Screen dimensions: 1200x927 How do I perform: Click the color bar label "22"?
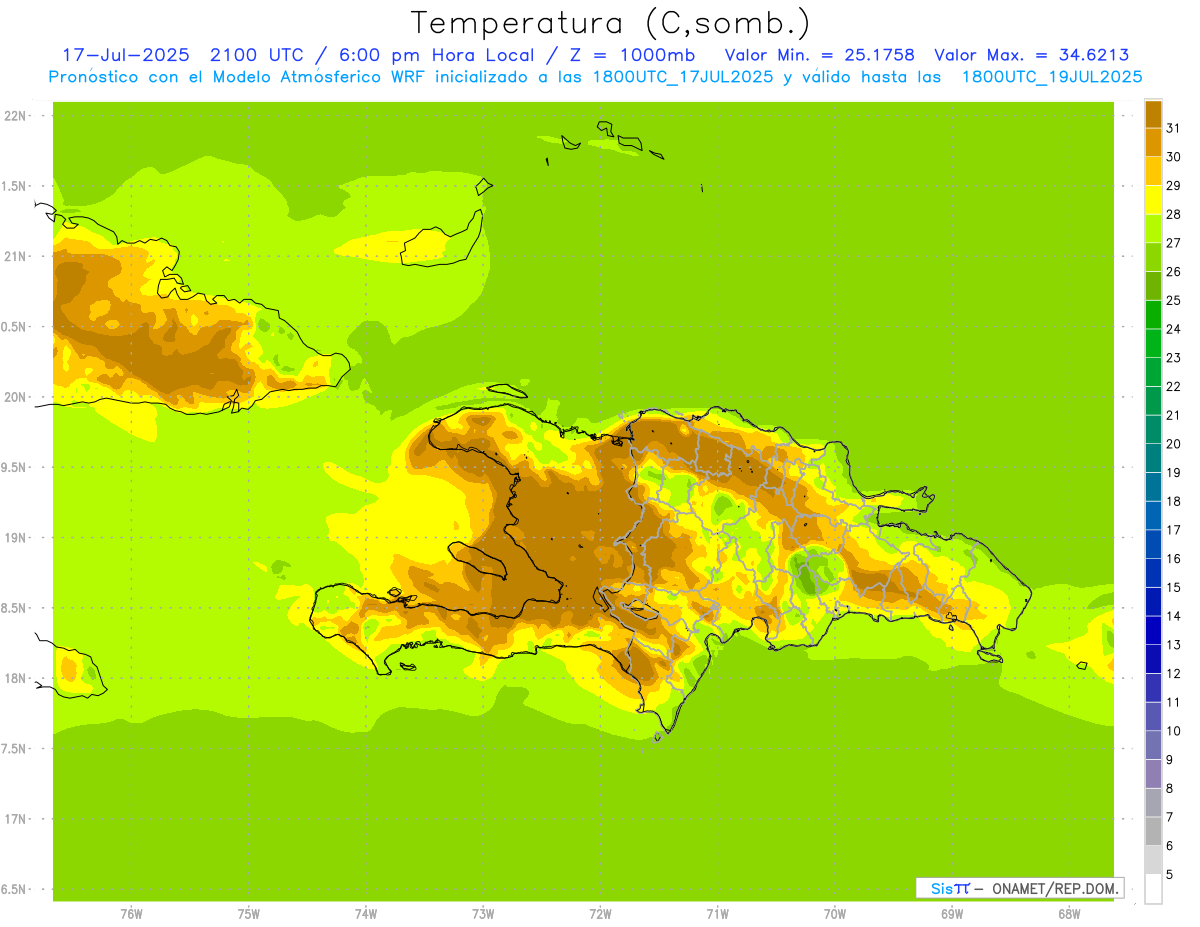point(1173,386)
